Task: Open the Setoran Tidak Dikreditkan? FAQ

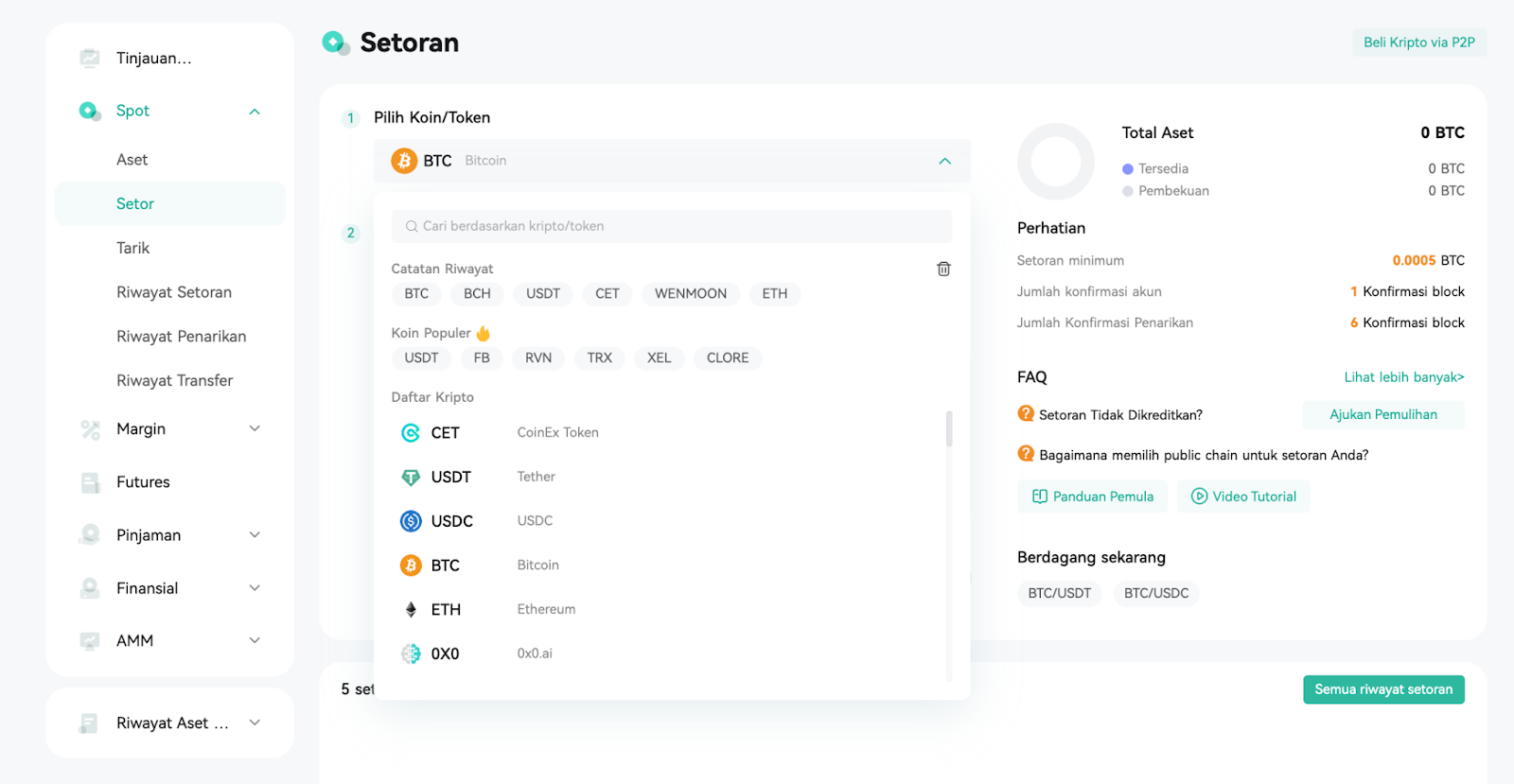Action: 1120,415
